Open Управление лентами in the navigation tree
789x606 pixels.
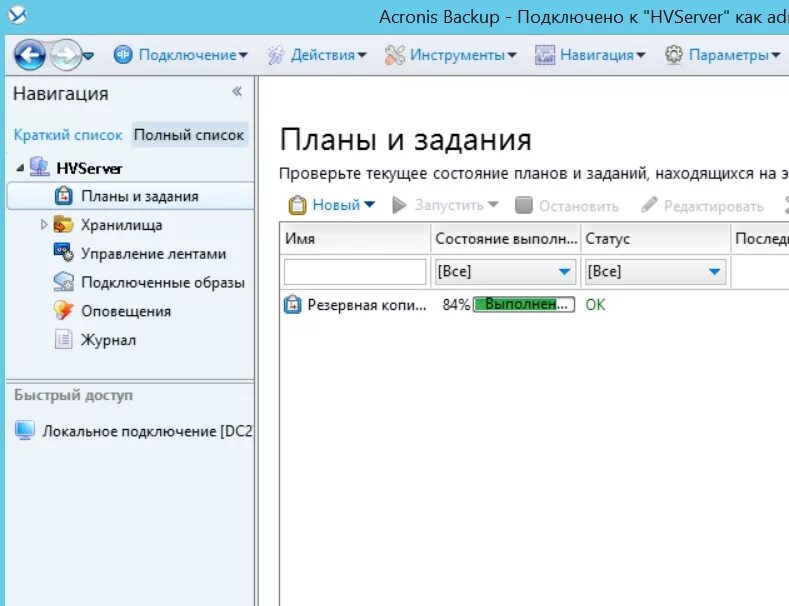153,254
